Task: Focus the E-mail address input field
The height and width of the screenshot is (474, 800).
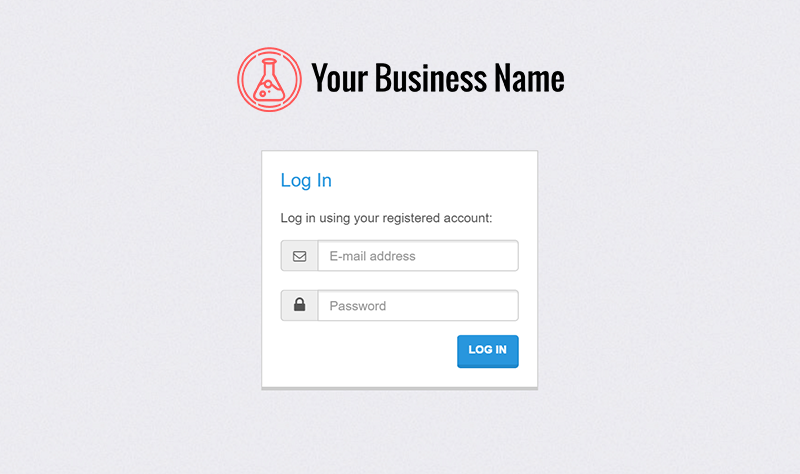Action: (418, 256)
